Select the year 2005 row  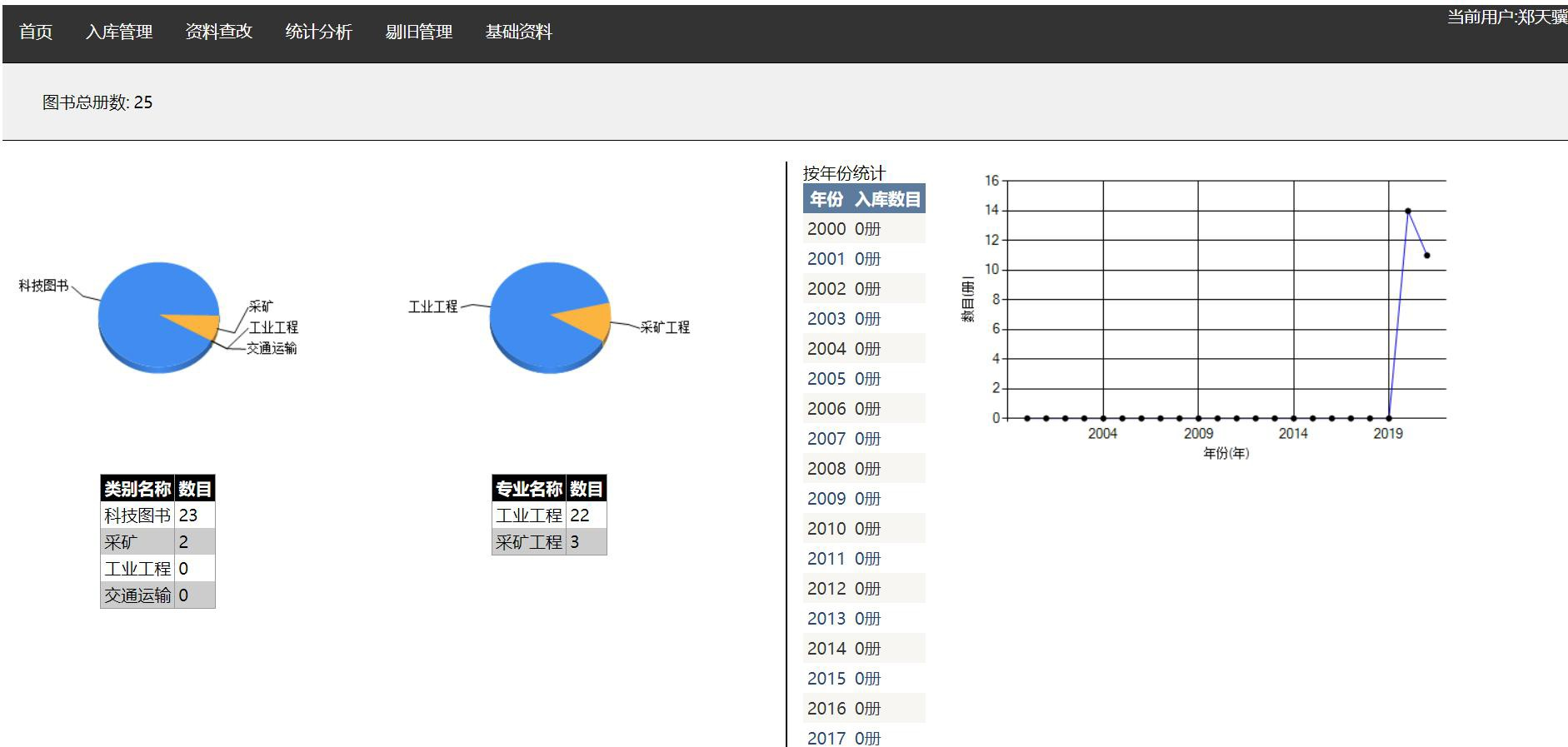pos(864,379)
